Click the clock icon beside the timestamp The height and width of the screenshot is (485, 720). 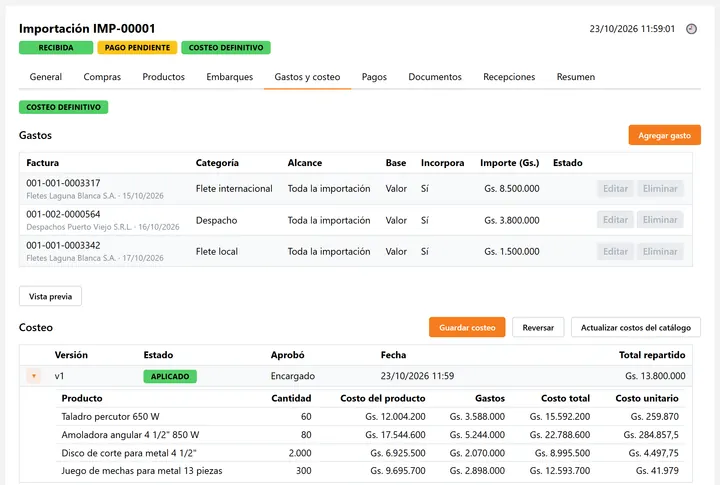[x=691, y=29]
